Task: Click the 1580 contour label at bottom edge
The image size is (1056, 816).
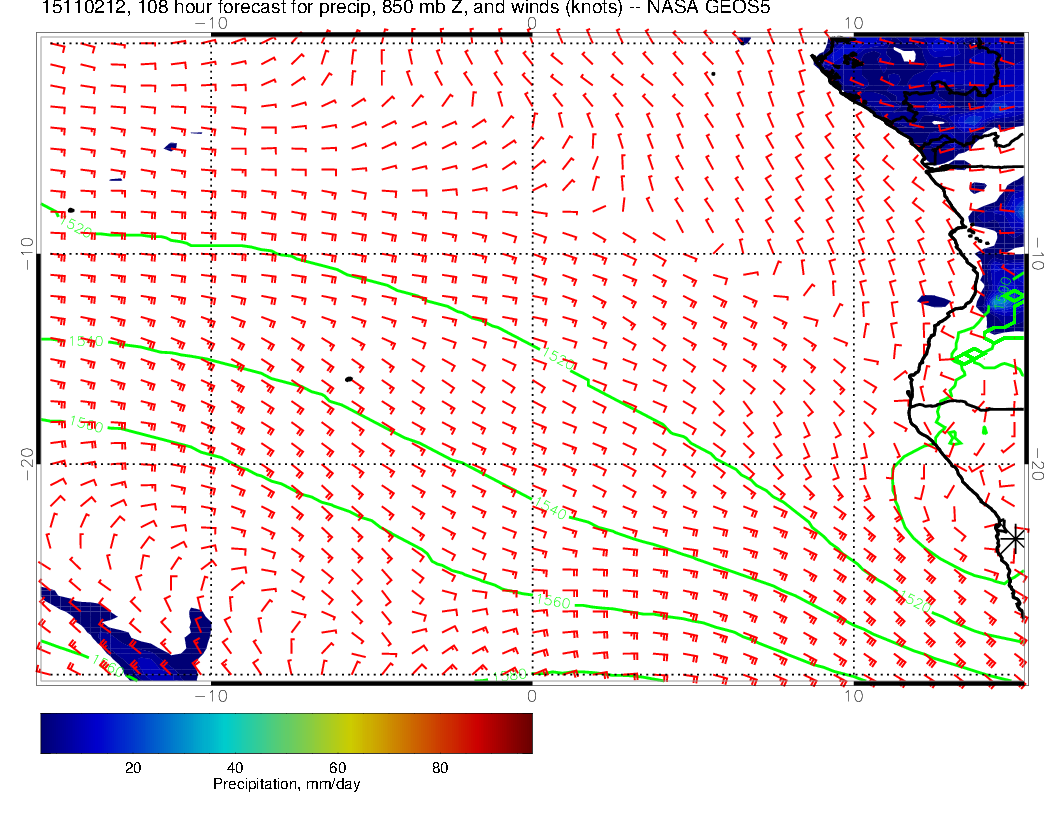Action: tap(510, 677)
